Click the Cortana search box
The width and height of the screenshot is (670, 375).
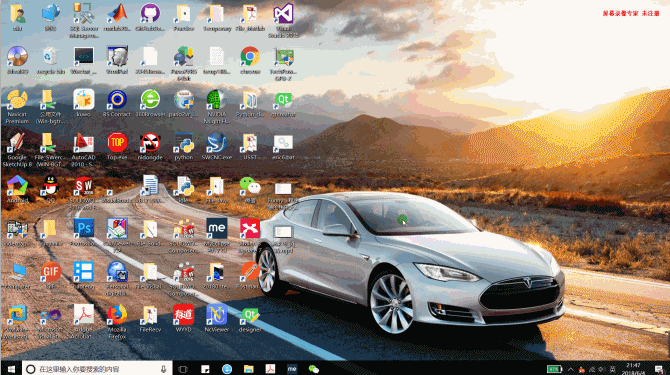(x=97, y=369)
